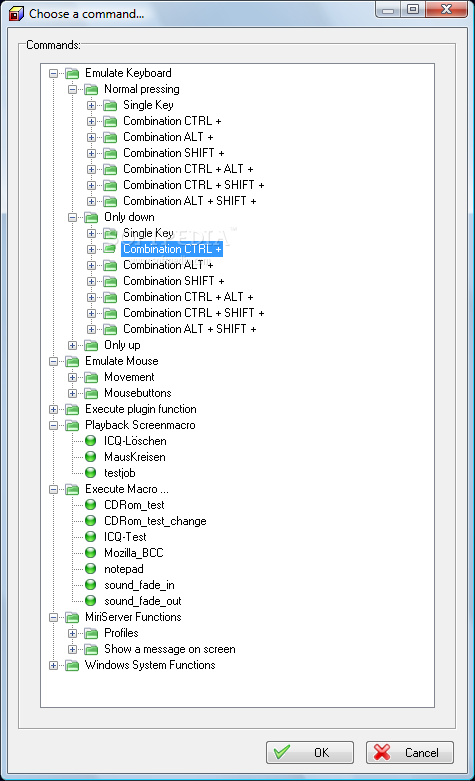Image resolution: width=475 pixels, height=781 pixels.
Task: Expand the Only up branch
Action: point(72,346)
